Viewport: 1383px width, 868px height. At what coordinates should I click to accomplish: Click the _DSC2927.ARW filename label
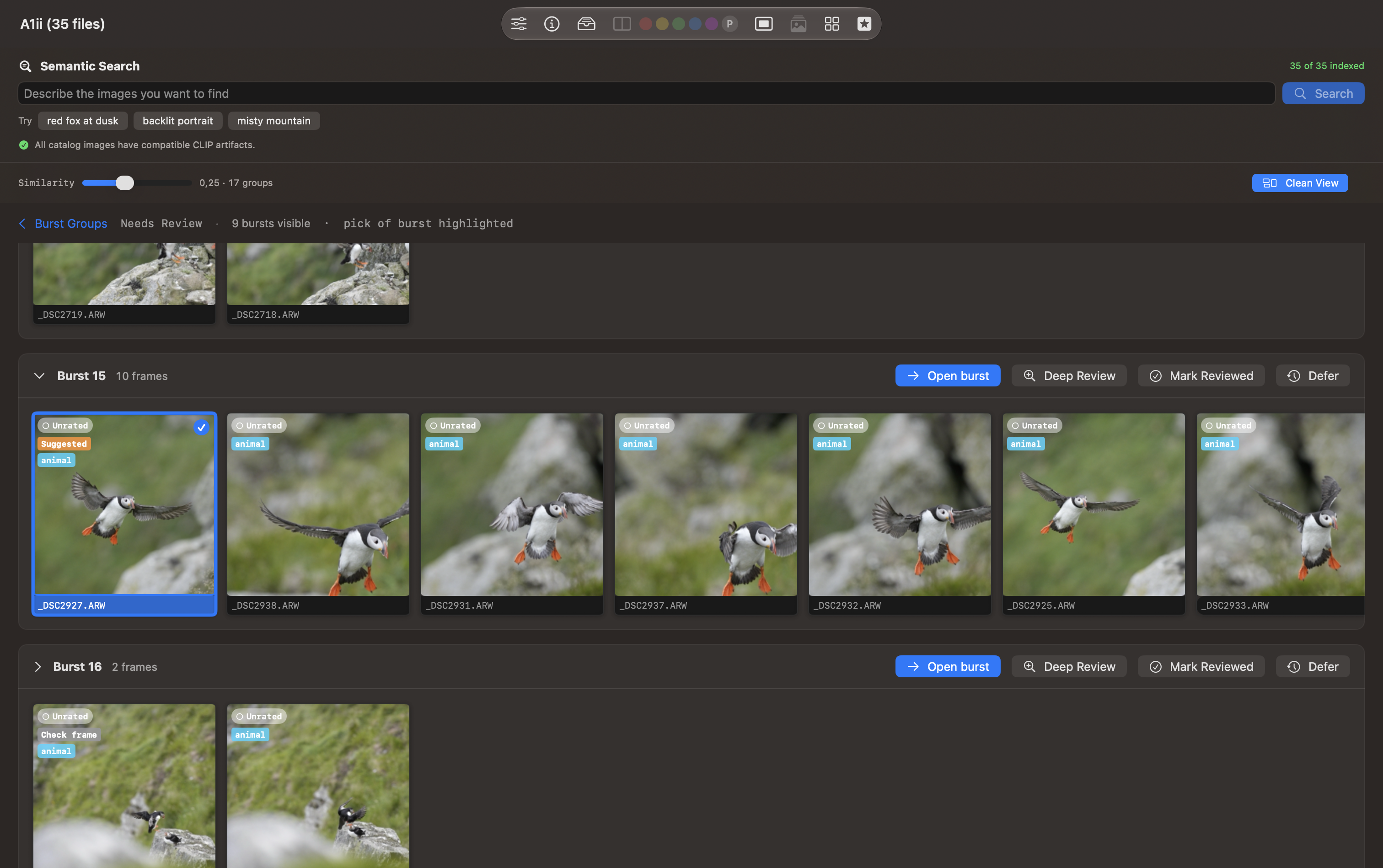(72, 605)
